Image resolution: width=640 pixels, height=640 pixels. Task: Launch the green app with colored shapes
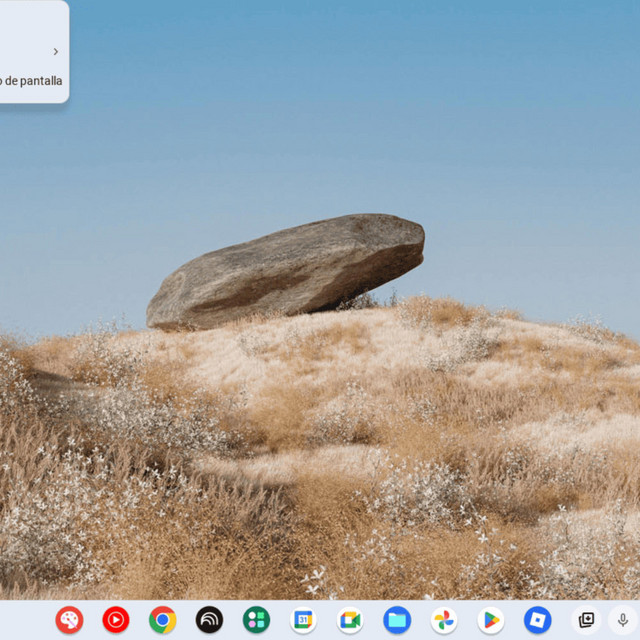[256, 620]
